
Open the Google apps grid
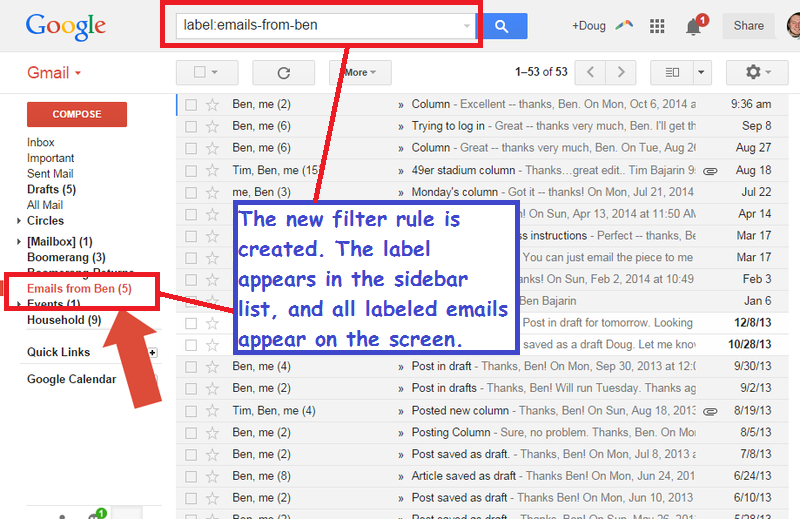pos(657,26)
